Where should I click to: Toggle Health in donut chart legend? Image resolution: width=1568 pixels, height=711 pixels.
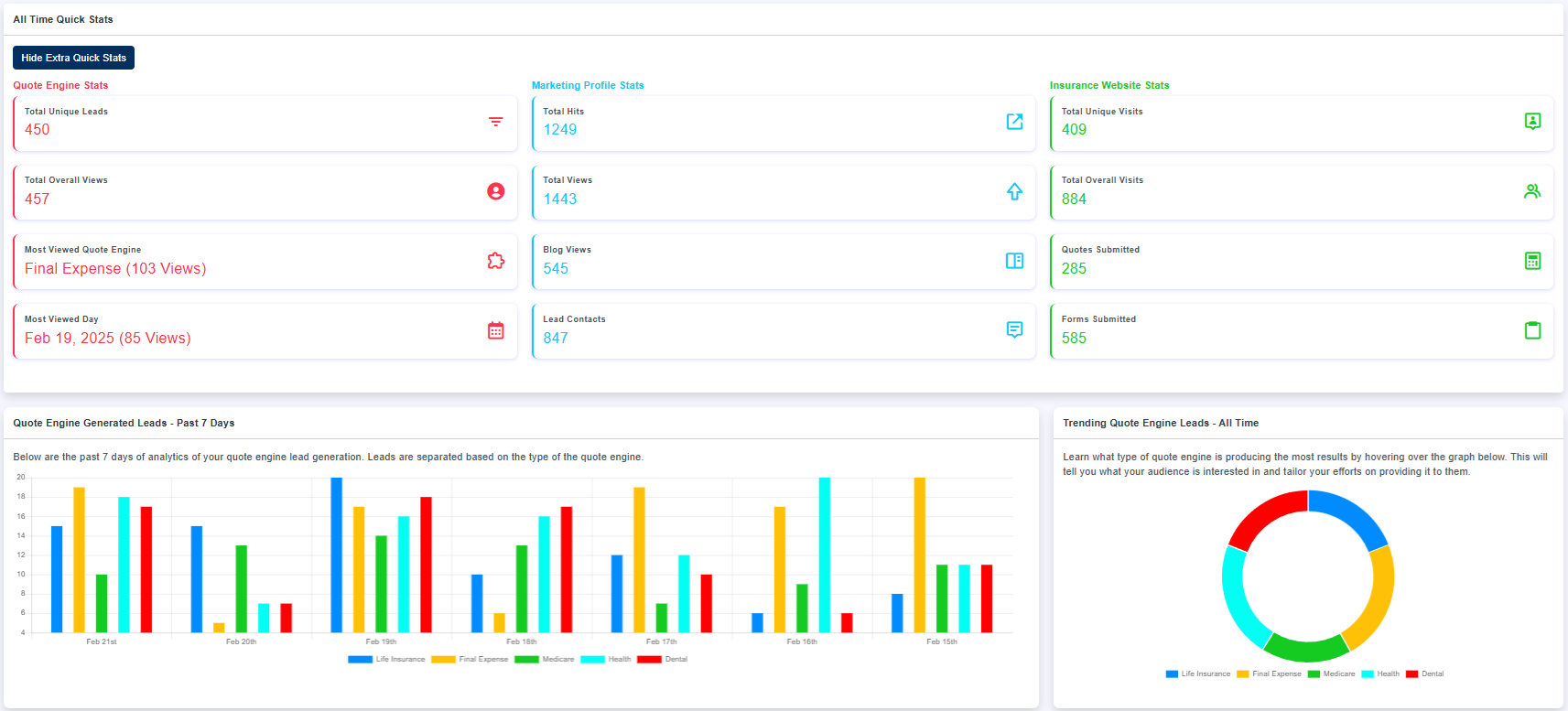pyautogui.click(x=1380, y=673)
